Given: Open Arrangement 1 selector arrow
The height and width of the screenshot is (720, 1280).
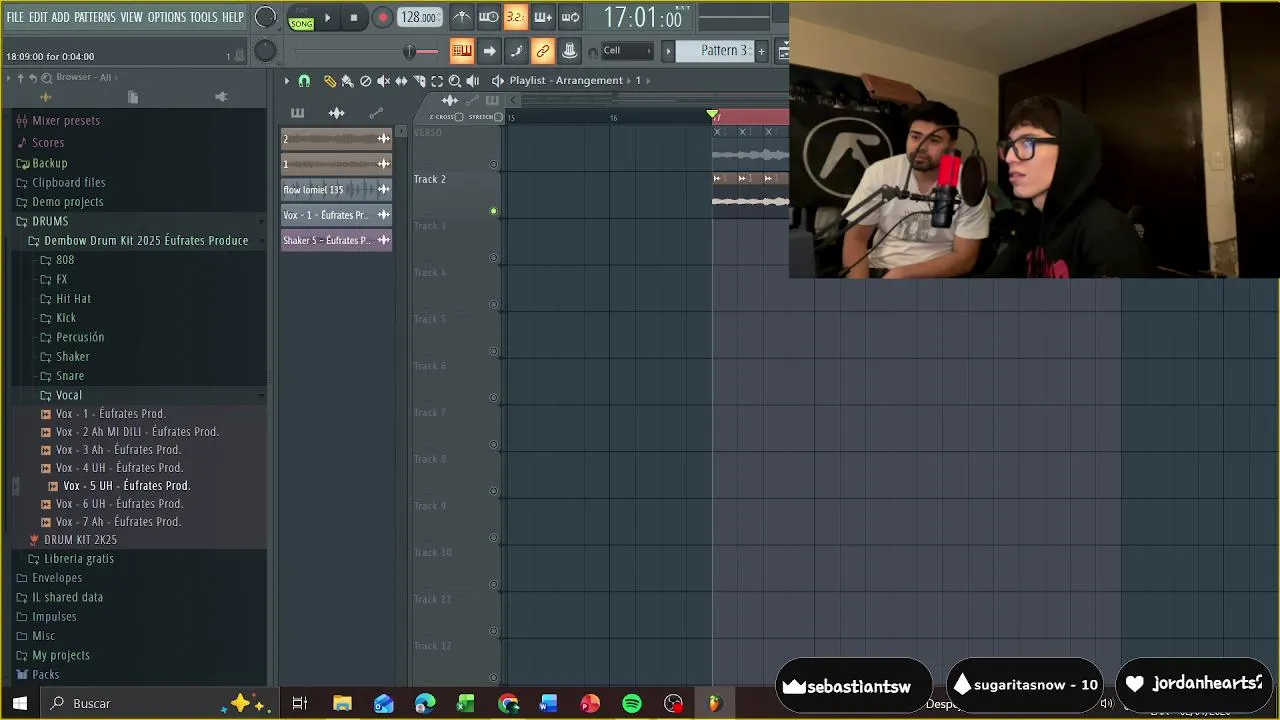Looking at the screenshot, I should coord(648,81).
